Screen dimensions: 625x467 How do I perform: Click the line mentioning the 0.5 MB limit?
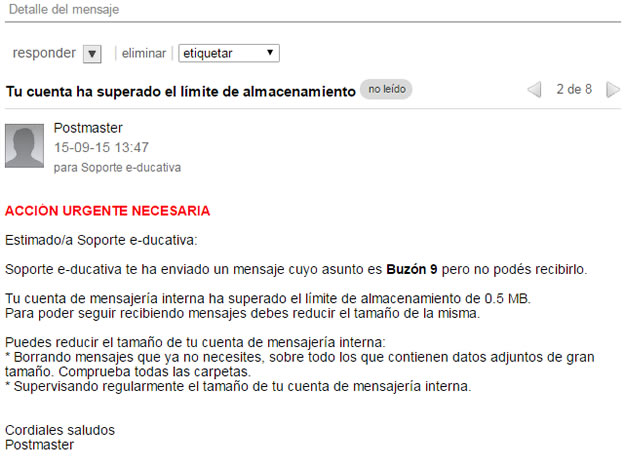(268, 298)
